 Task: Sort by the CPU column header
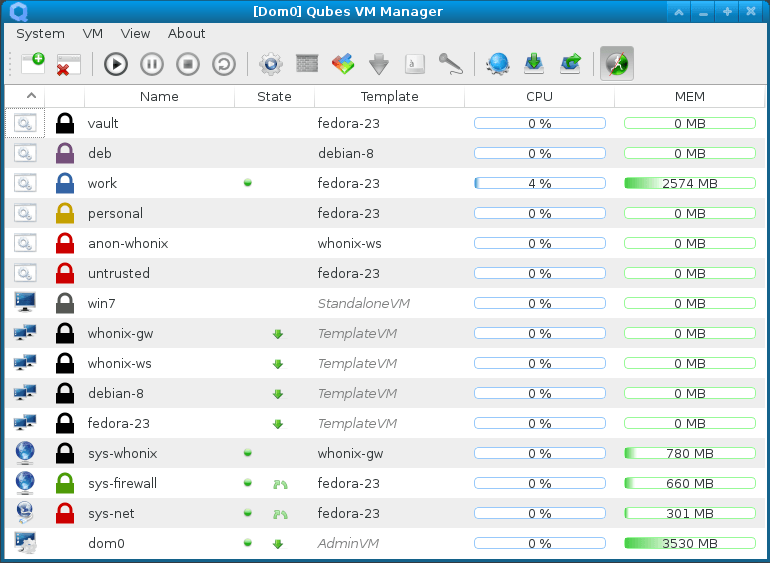(539, 96)
